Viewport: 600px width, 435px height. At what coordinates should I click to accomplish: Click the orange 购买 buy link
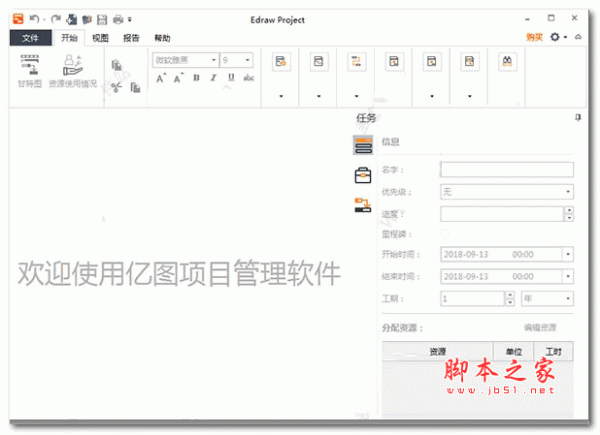(535, 37)
